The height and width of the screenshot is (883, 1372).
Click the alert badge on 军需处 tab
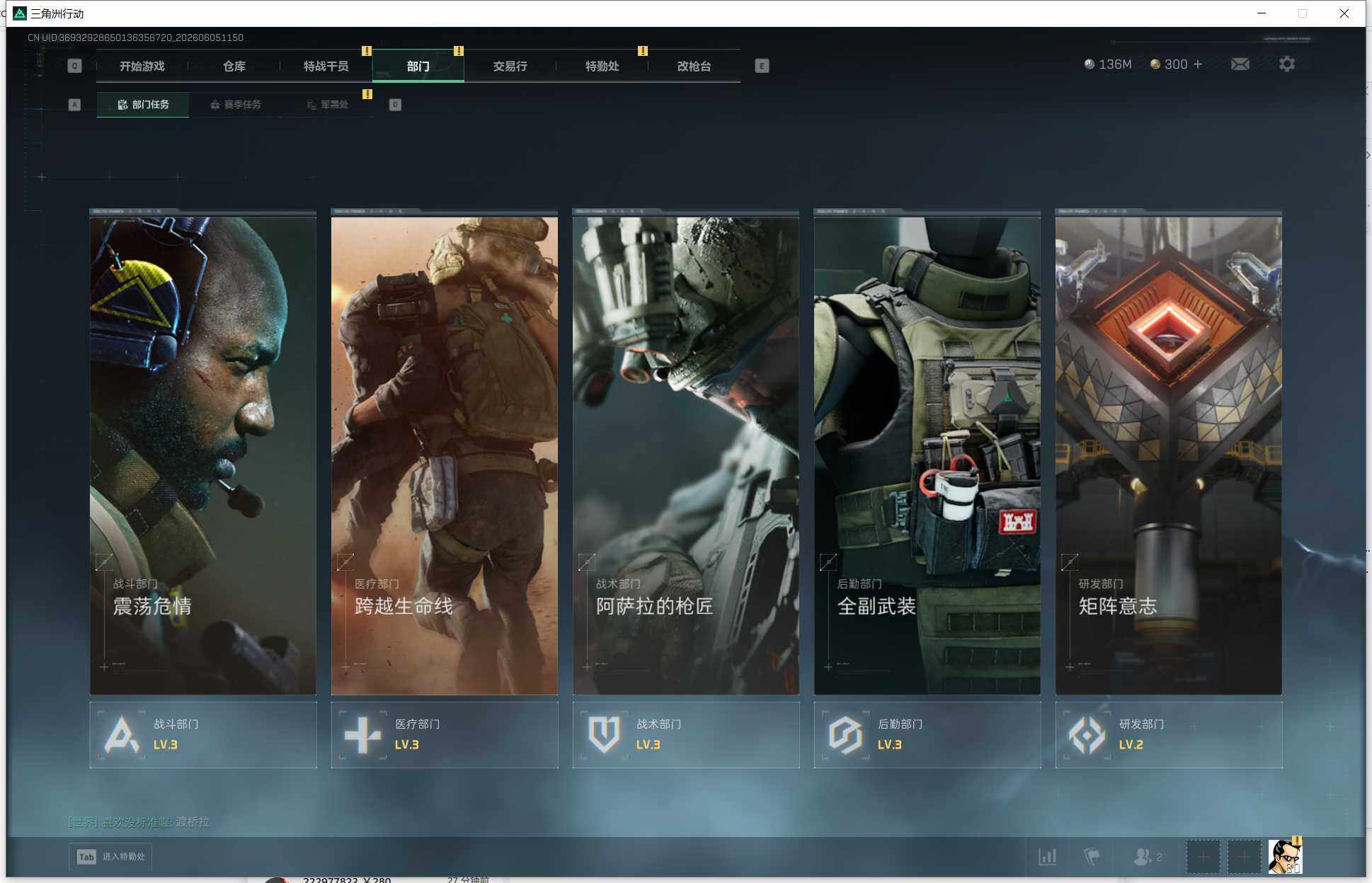(367, 94)
